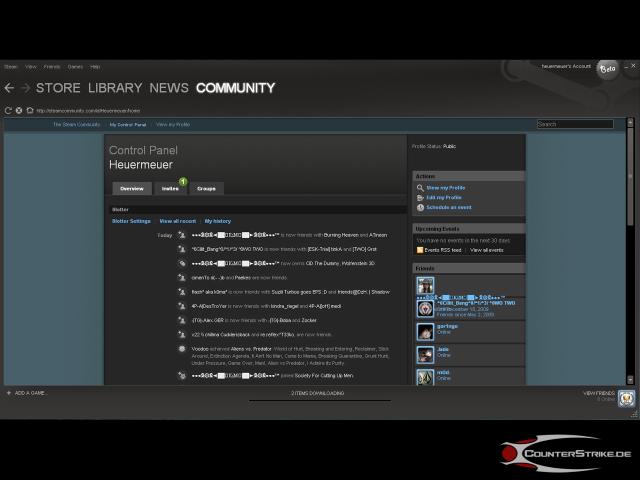640x480 pixels.
Task: Click View Friends in the bottom bar
Action: tap(599, 393)
